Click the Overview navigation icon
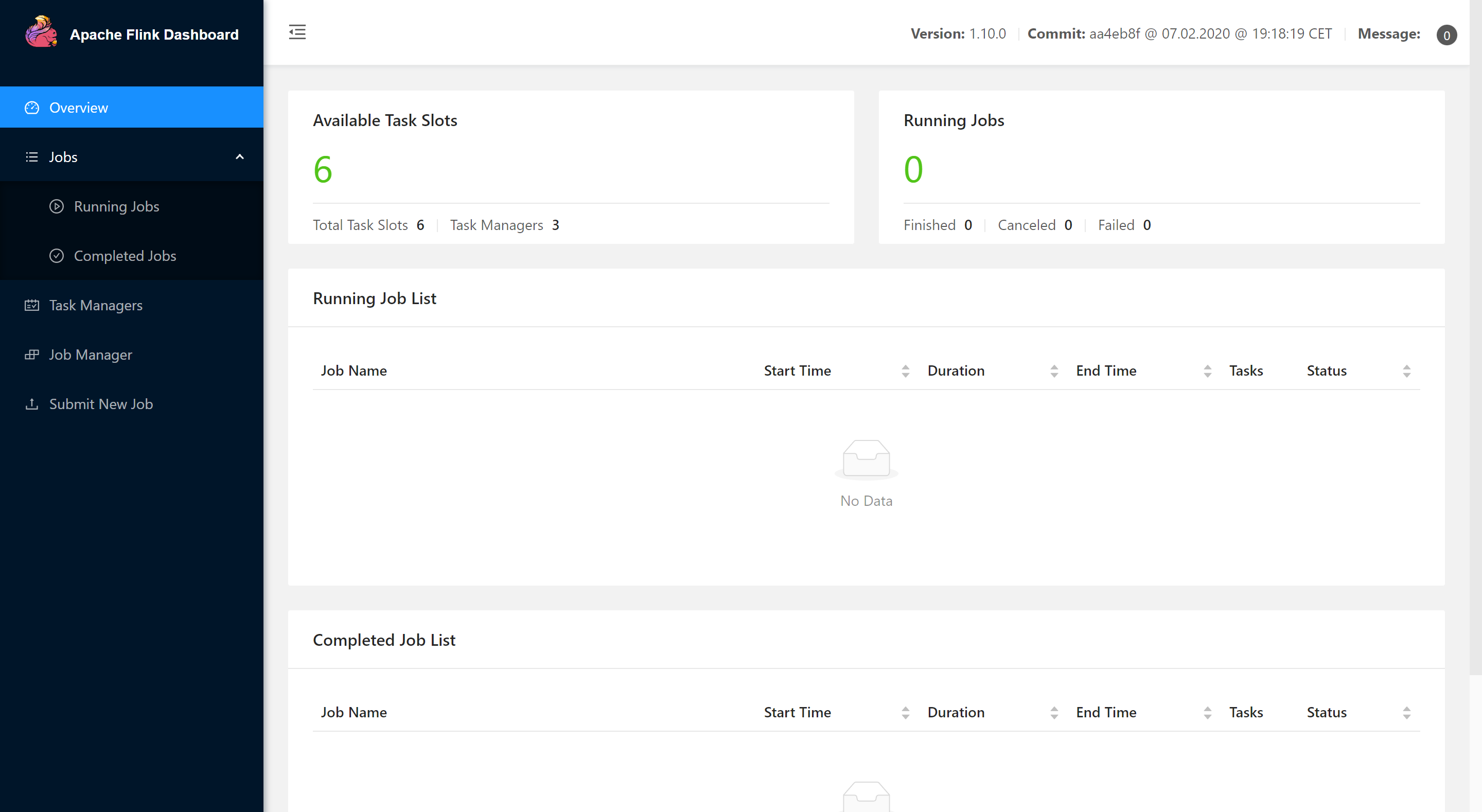1482x812 pixels. [32, 107]
